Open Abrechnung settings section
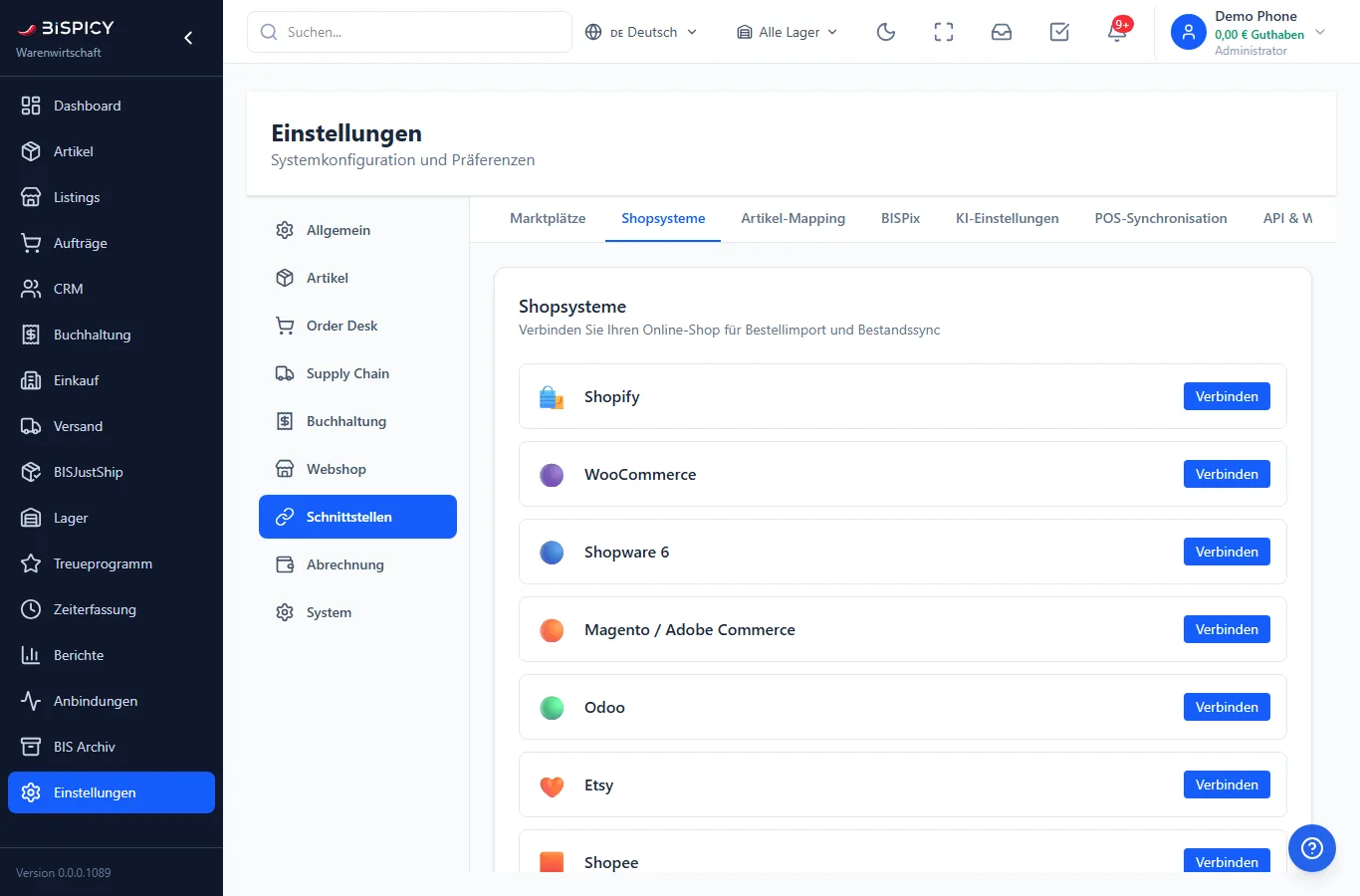 (357, 564)
